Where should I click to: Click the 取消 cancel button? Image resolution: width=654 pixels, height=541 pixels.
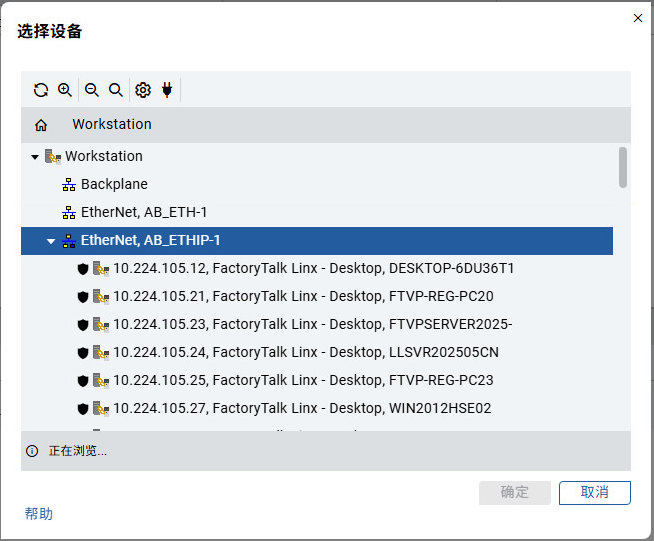[x=594, y=492]
